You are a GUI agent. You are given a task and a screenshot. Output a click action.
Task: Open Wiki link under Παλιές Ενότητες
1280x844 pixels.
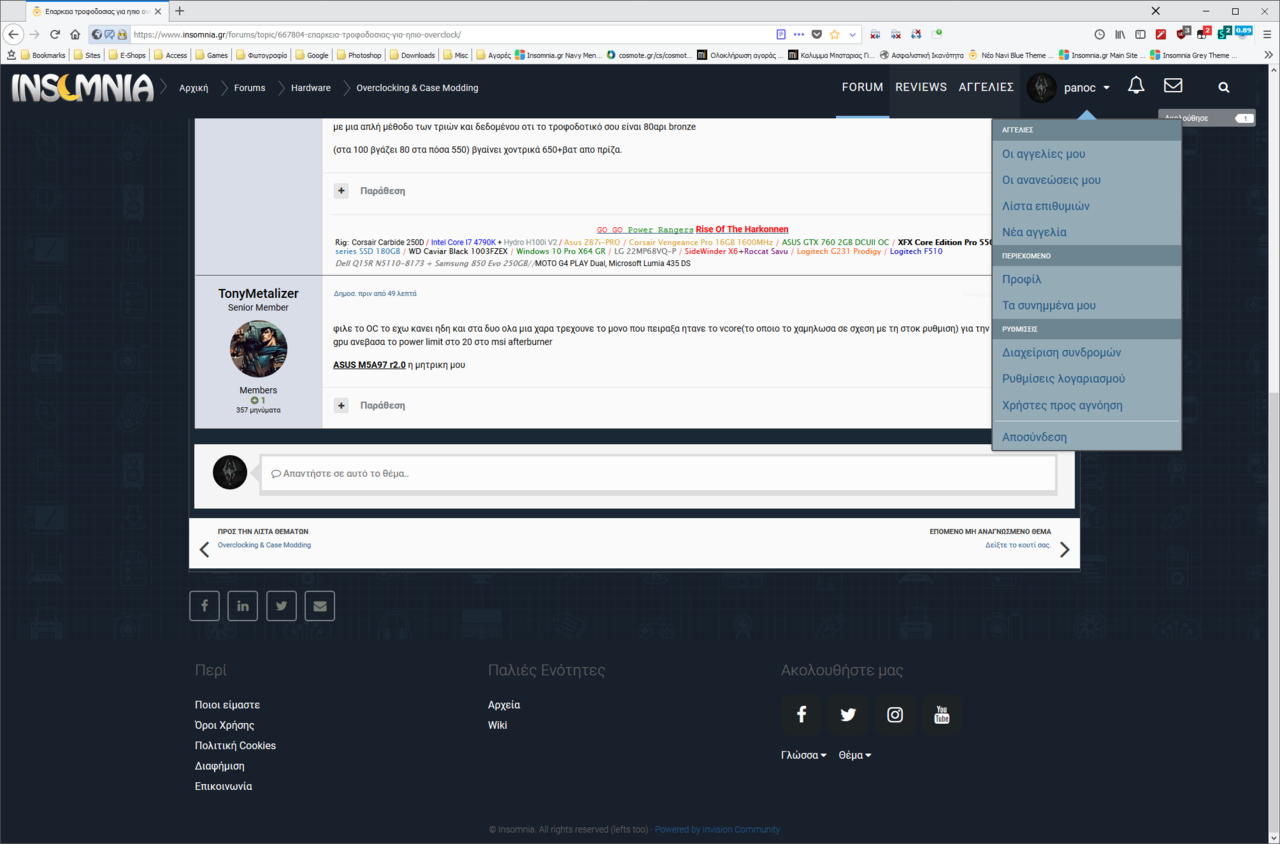pyautogui.click(x=497, y=725)
